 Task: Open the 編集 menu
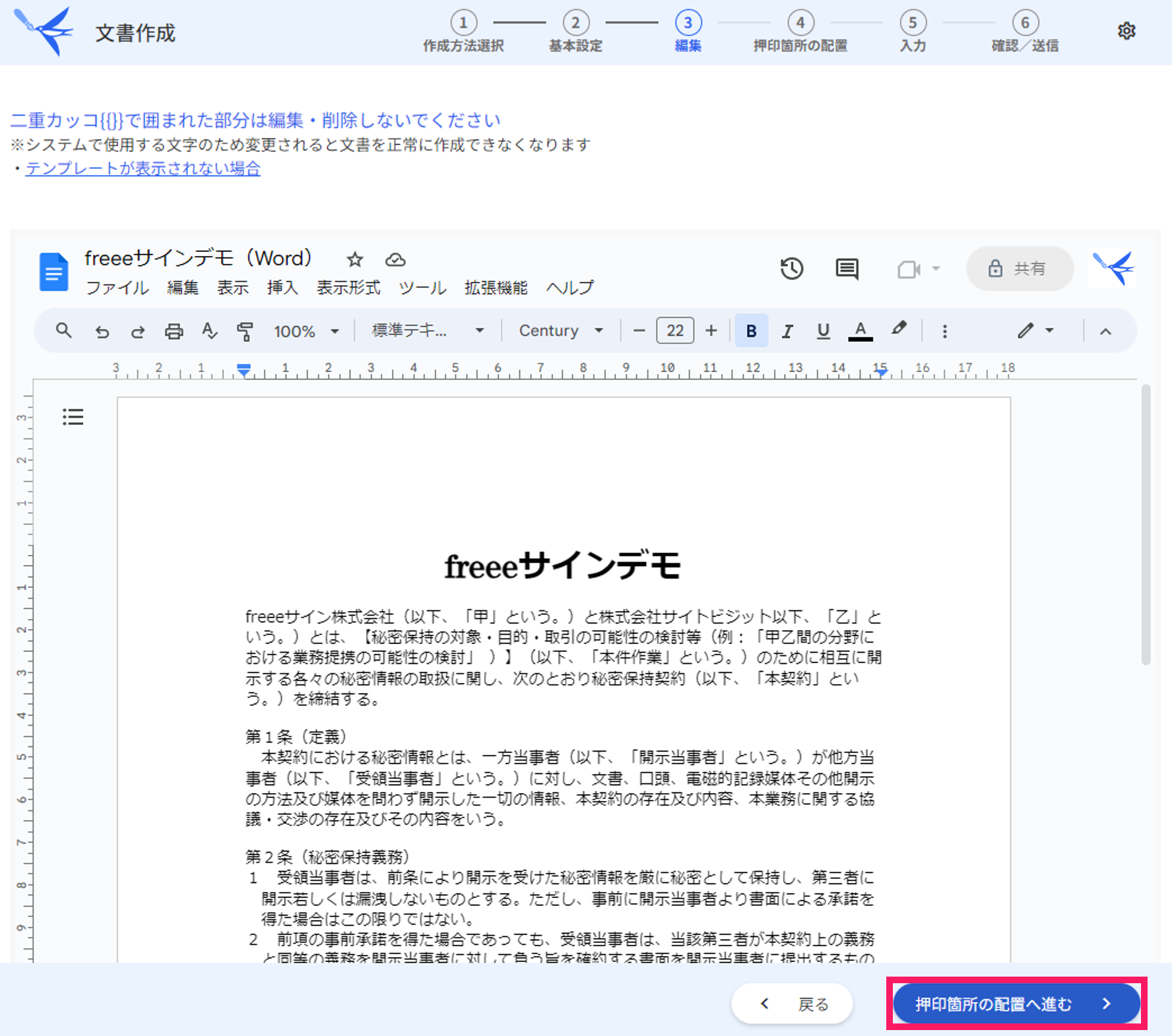[x=183, y=288]
